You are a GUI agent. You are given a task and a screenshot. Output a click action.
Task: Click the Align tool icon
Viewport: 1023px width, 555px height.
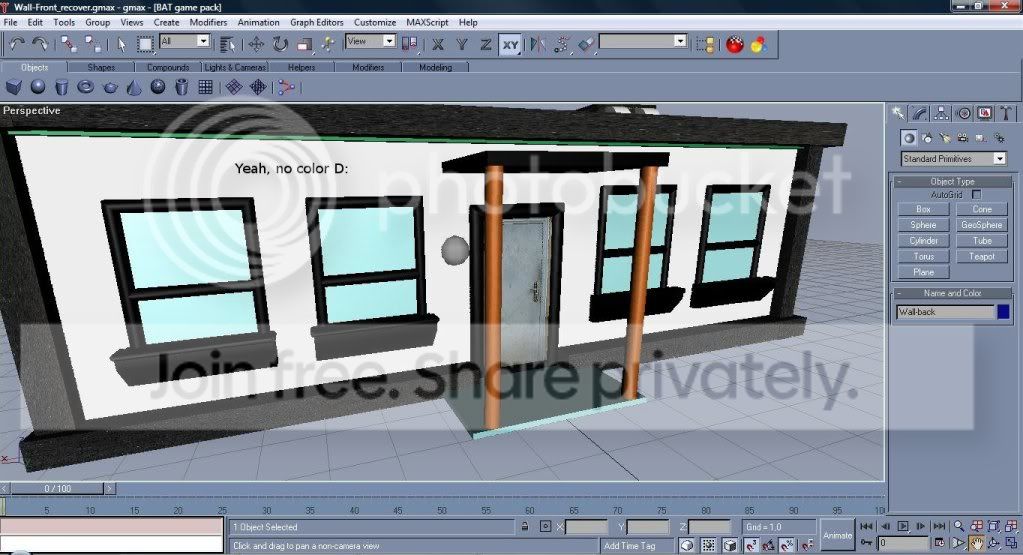[x=586, y=44]
